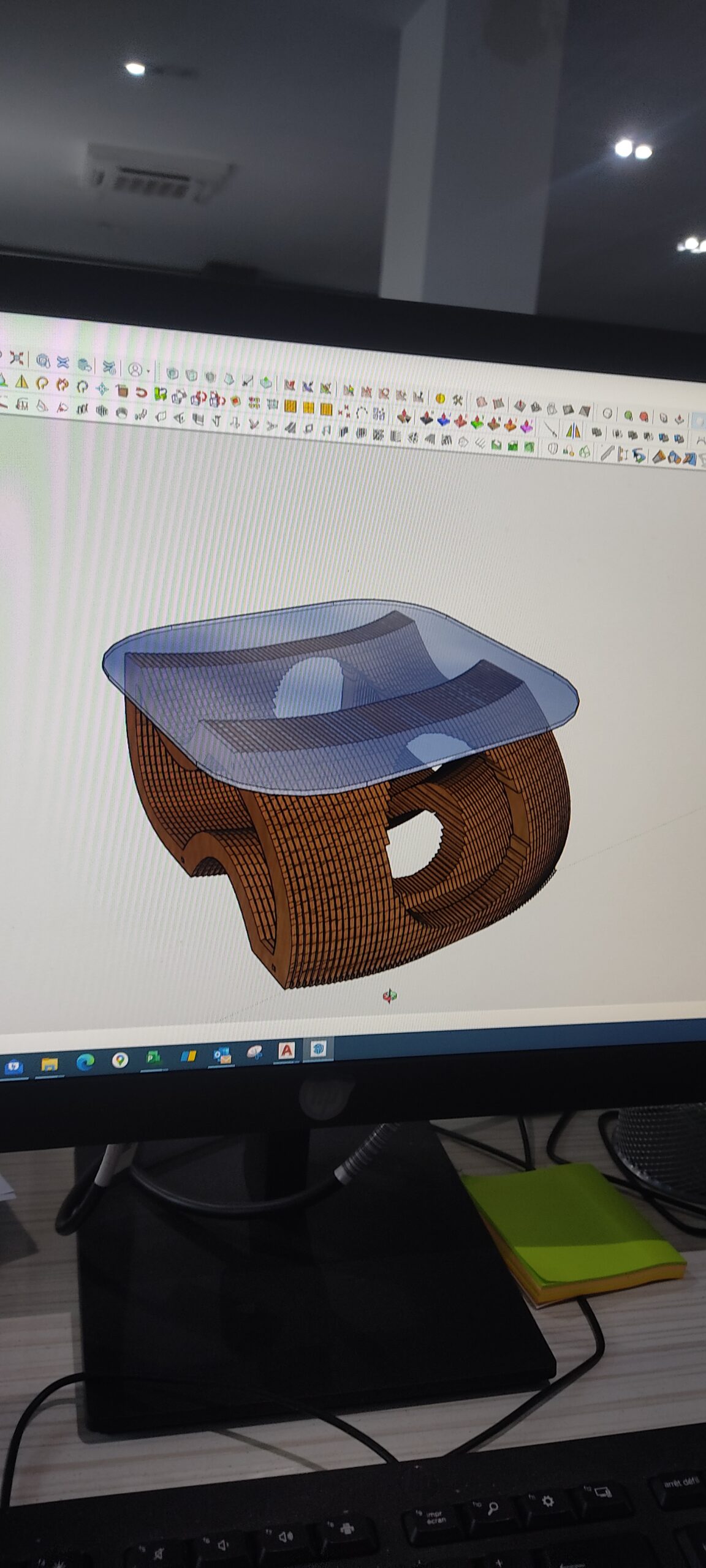The height and width of the screenshot is (1568, 706).
Task: Launch Microsoft Edge from the taskbar
Action: click(85, 1063)
